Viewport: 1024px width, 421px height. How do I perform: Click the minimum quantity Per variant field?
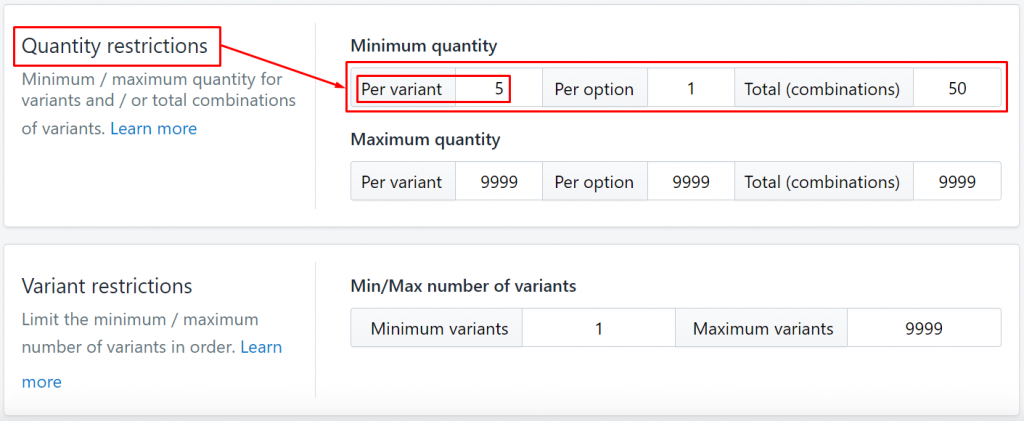point(498,89)
